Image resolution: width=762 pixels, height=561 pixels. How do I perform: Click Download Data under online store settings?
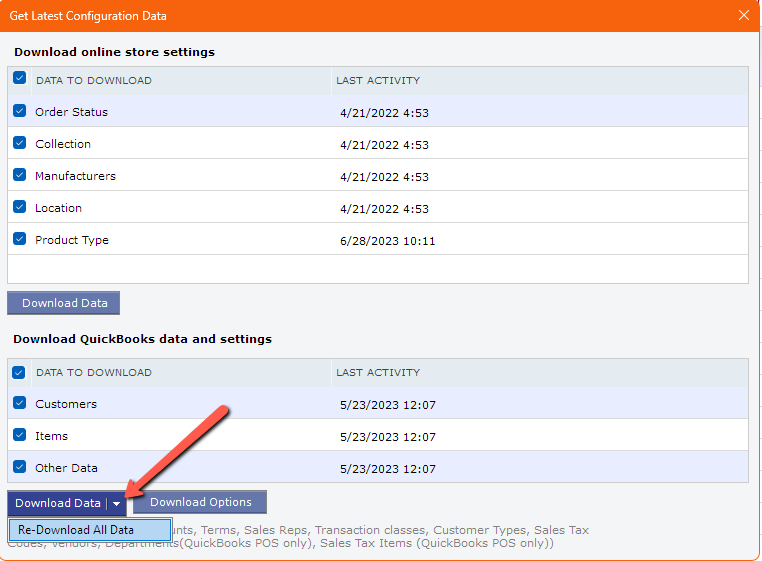(64, 303)
